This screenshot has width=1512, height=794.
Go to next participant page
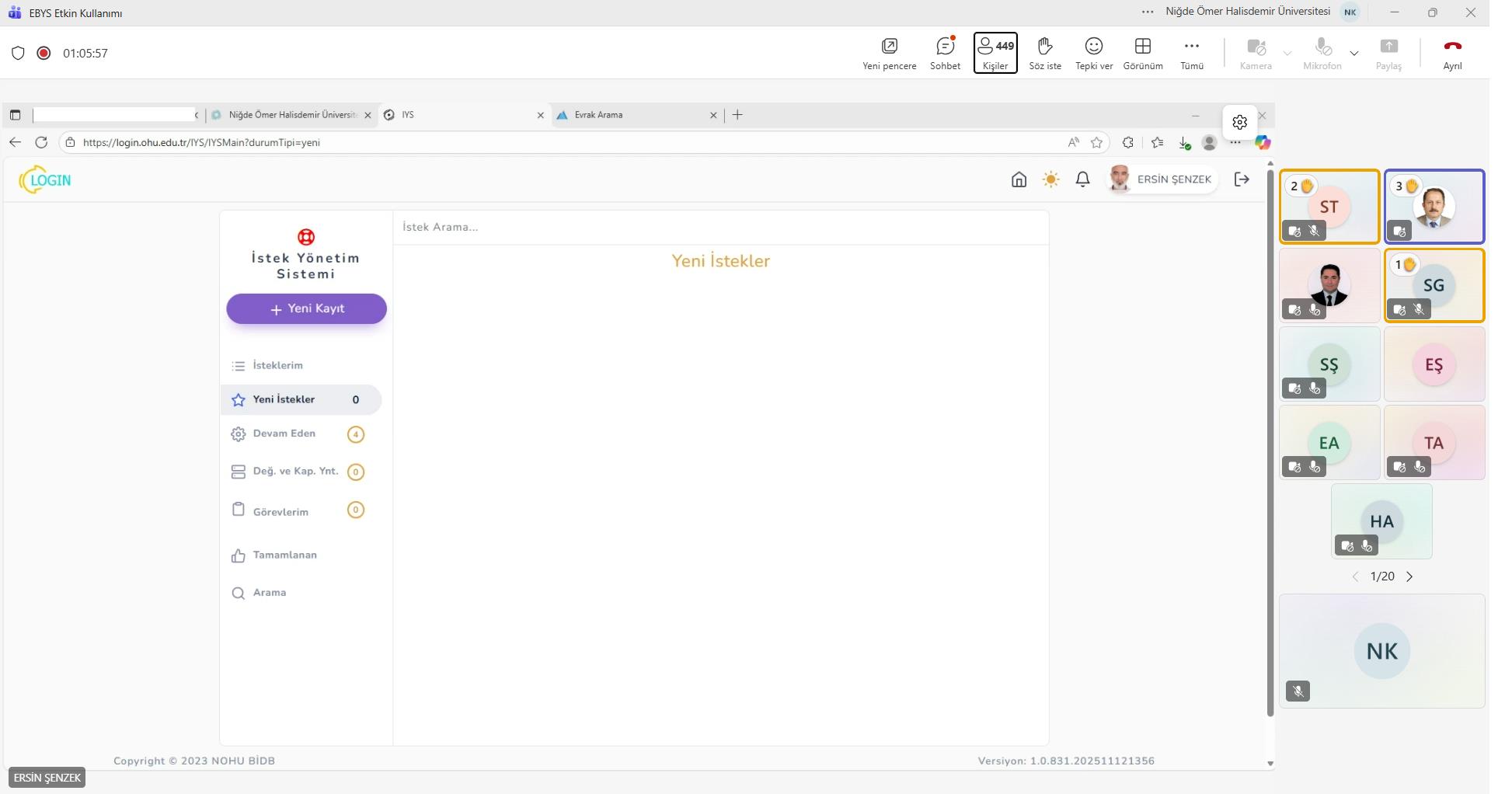1409,576
